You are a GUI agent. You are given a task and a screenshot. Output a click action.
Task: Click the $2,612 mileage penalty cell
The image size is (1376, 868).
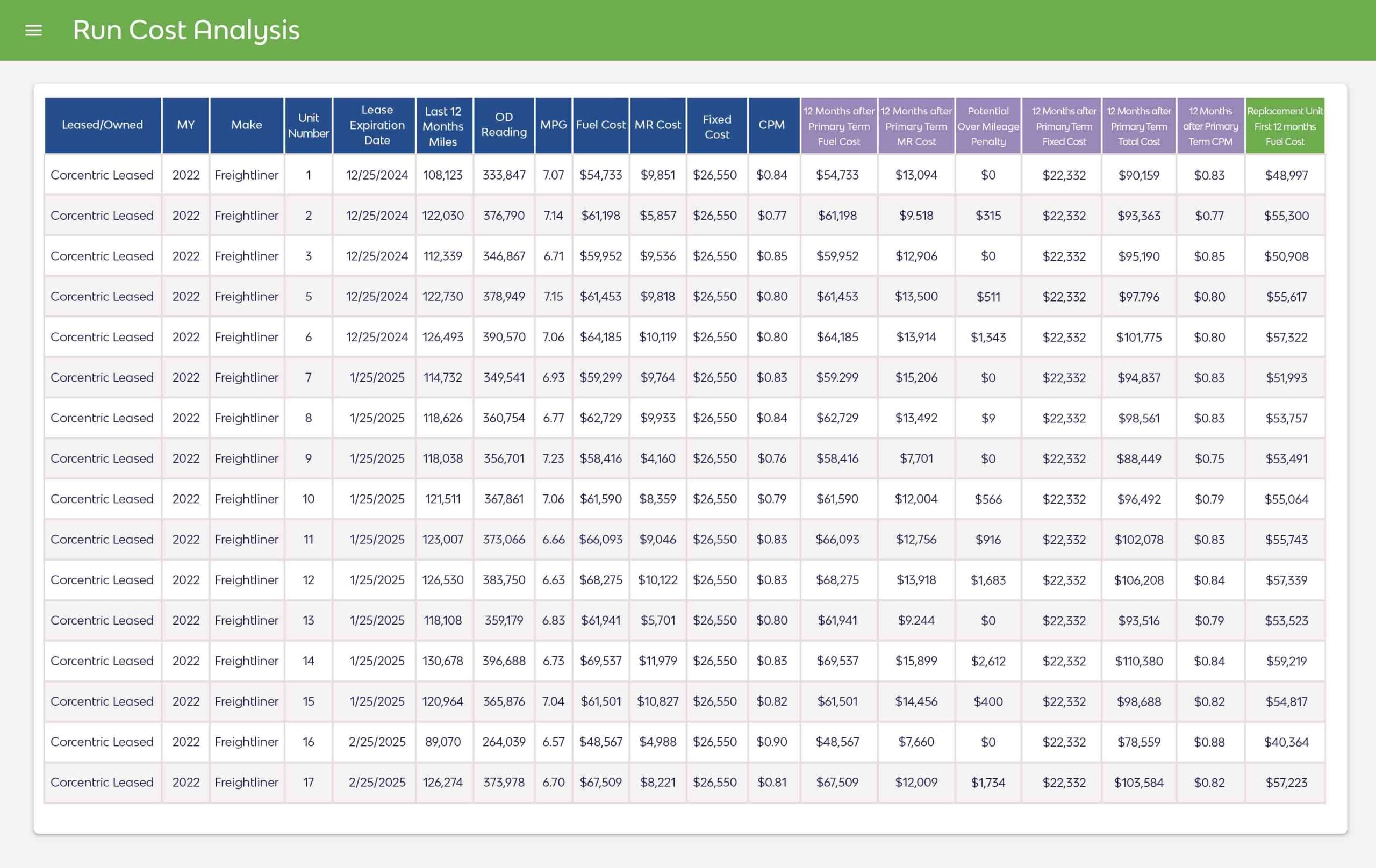click(x=988, y=661)
